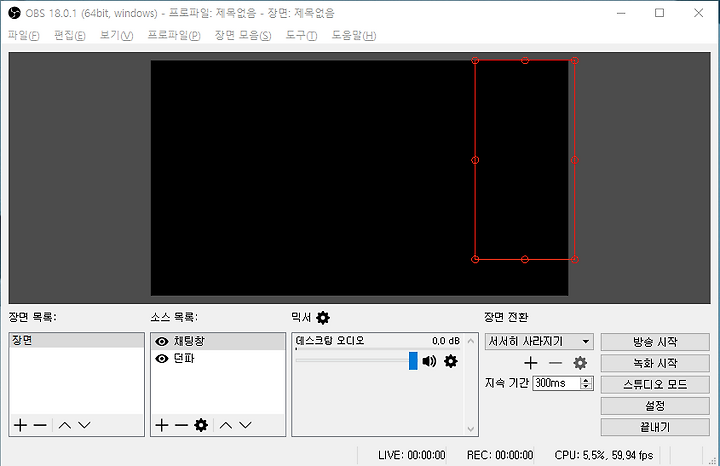Click the 방송 시작 button
This screenshot has width=720, height=466.
click(x=655, y=342)
